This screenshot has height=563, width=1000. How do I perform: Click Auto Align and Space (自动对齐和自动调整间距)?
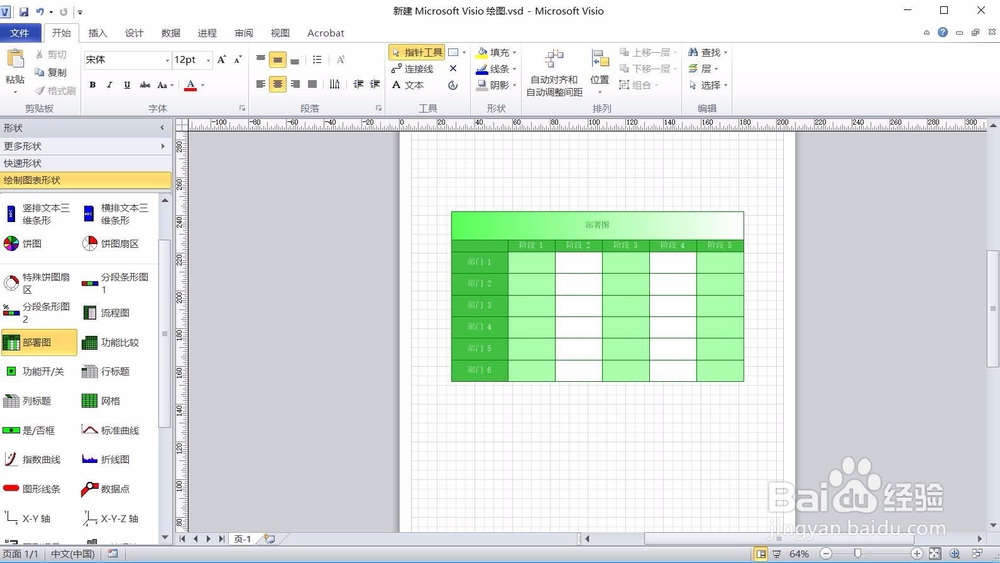(x=554, y=73)
